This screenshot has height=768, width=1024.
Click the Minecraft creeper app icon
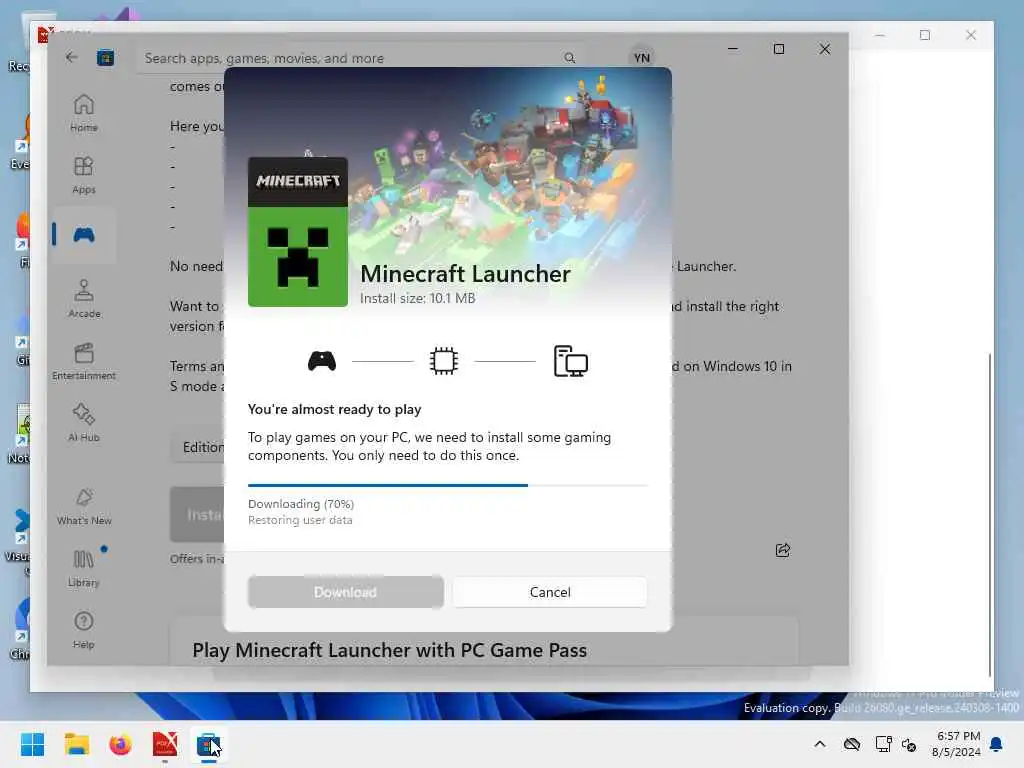pos(298,232)
